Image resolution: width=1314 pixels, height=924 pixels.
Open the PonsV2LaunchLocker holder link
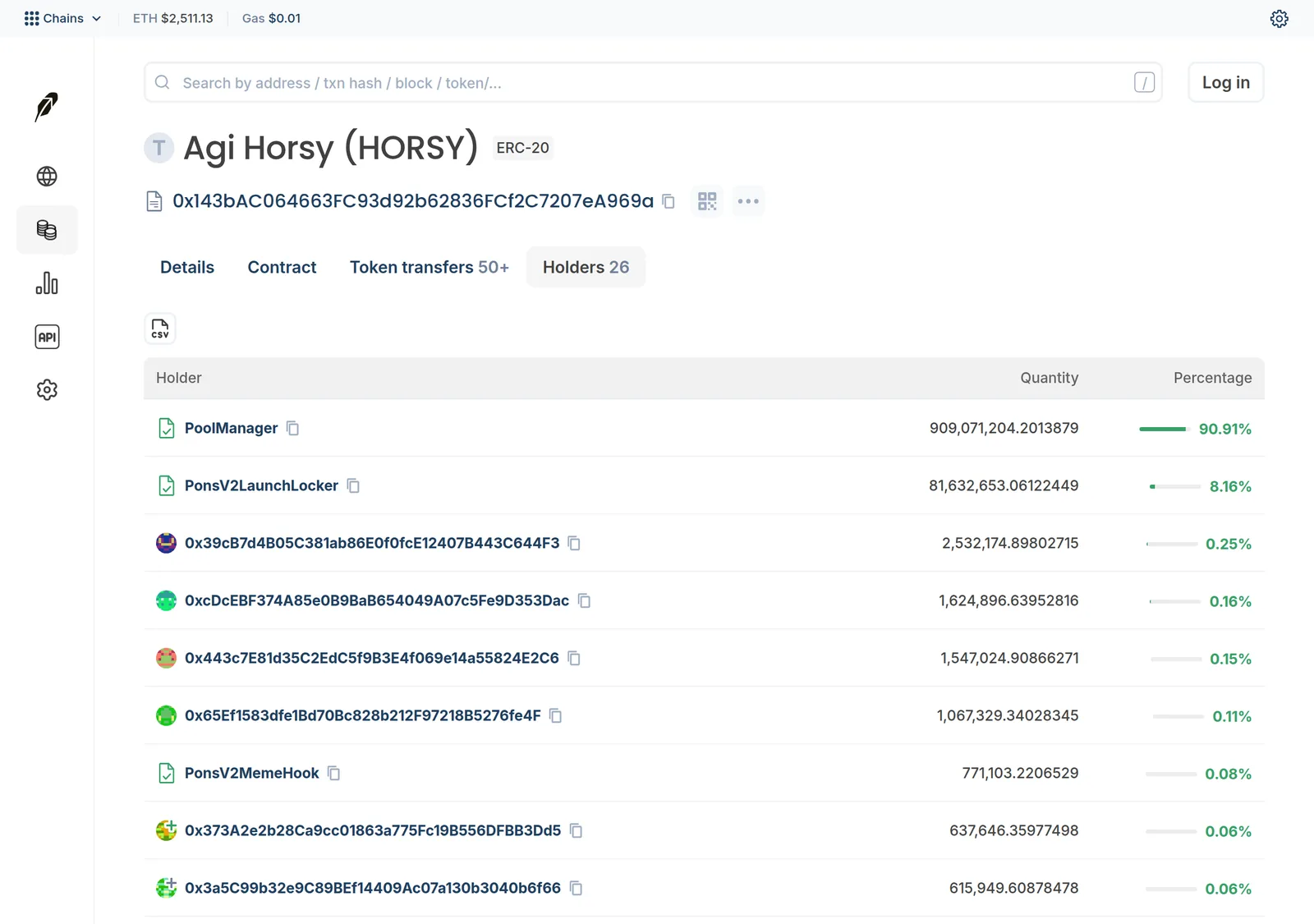(x=261, y=485)
